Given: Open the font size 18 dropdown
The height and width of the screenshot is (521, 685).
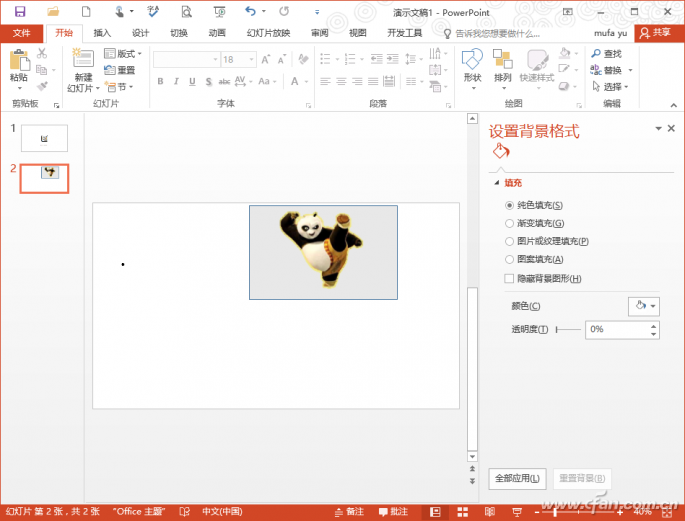Looking at the screenshot, I should pos(252,59).
